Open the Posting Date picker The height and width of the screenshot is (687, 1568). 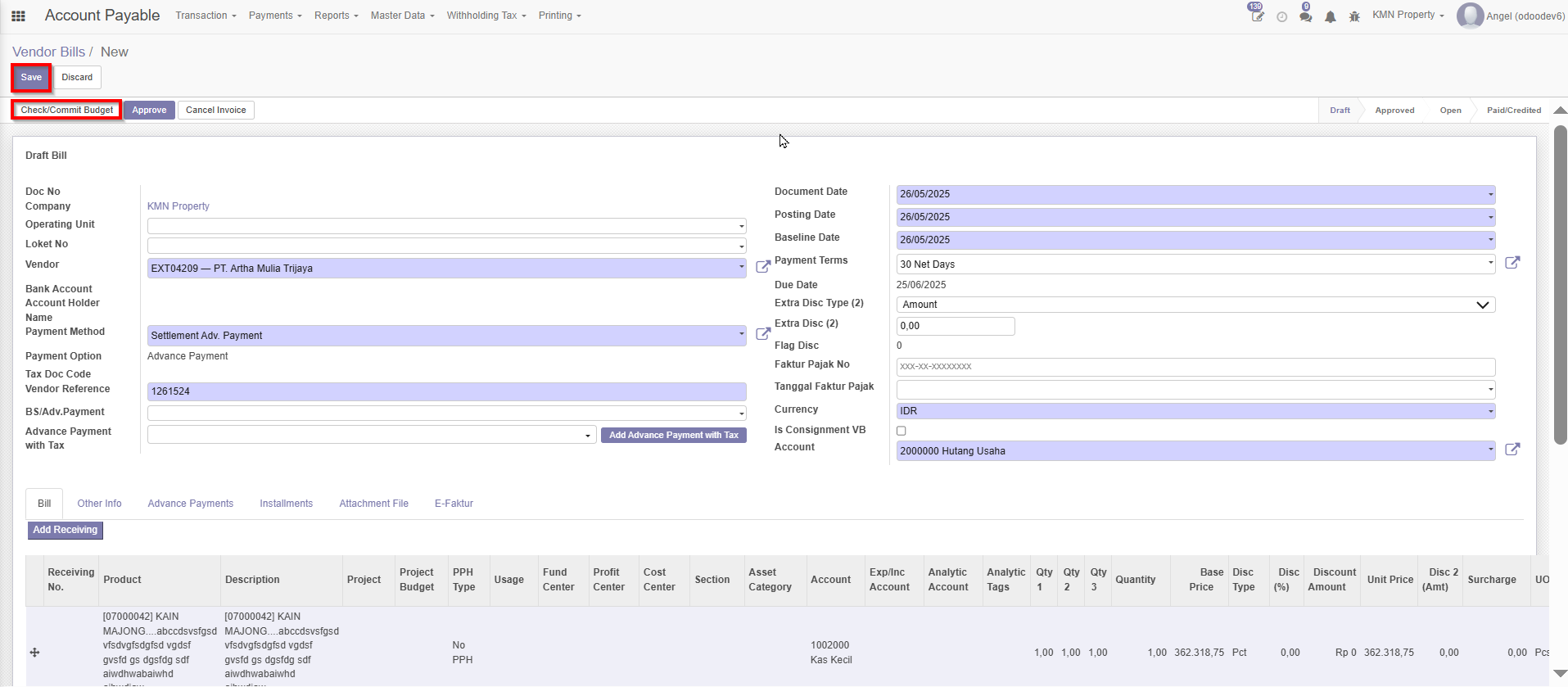[x=1195, y=217]
